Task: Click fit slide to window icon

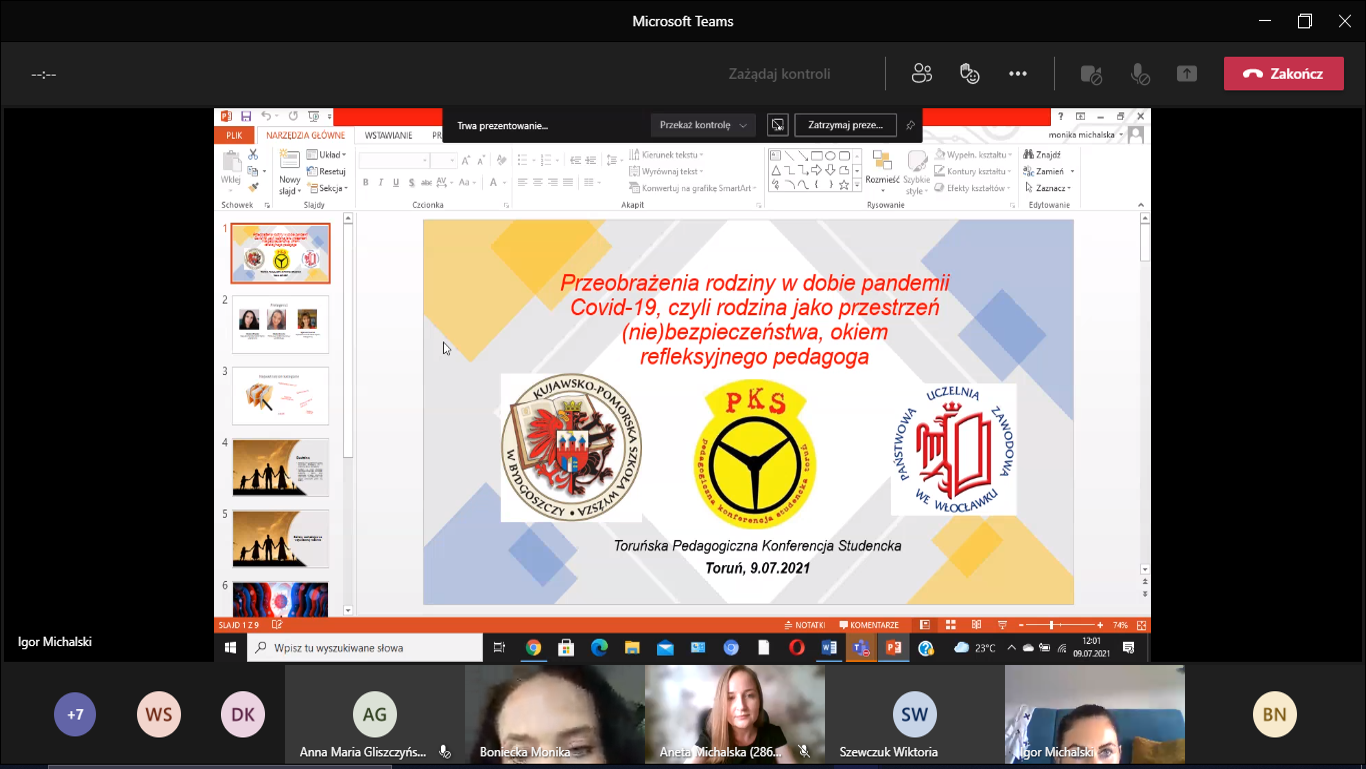Action: point(1141,625)
